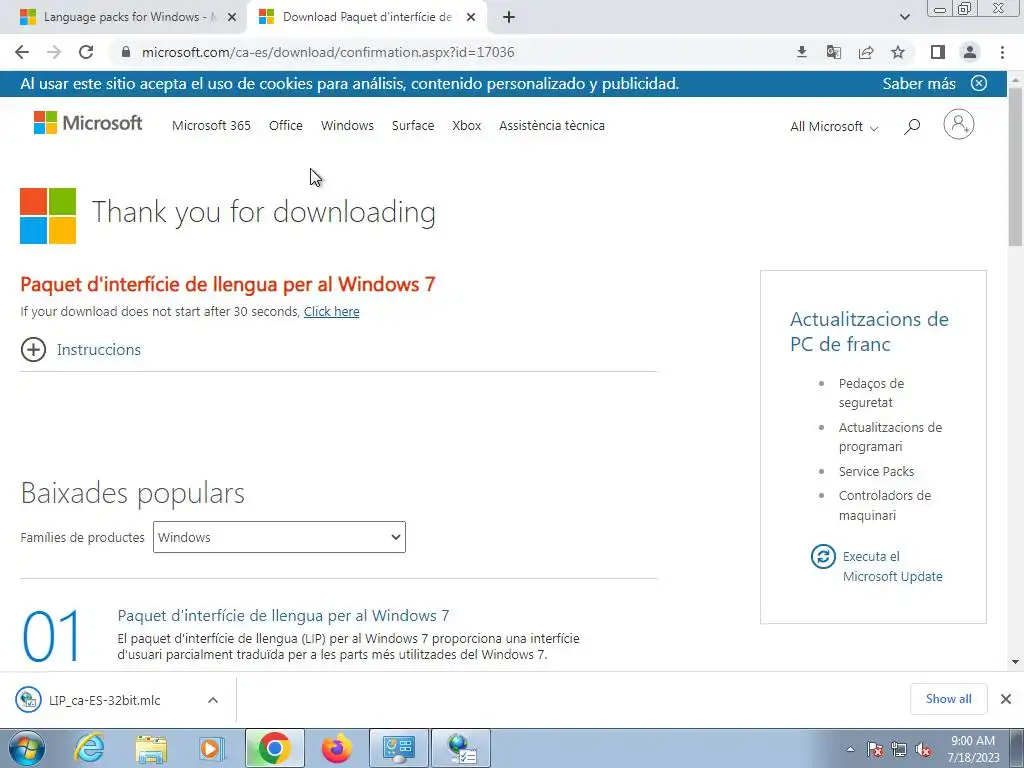The height and width of the screenshot is (768, 1024).
Task: Open the Control Panel taskbar icon
Action: pyautogui.click(x=399, y=748)
